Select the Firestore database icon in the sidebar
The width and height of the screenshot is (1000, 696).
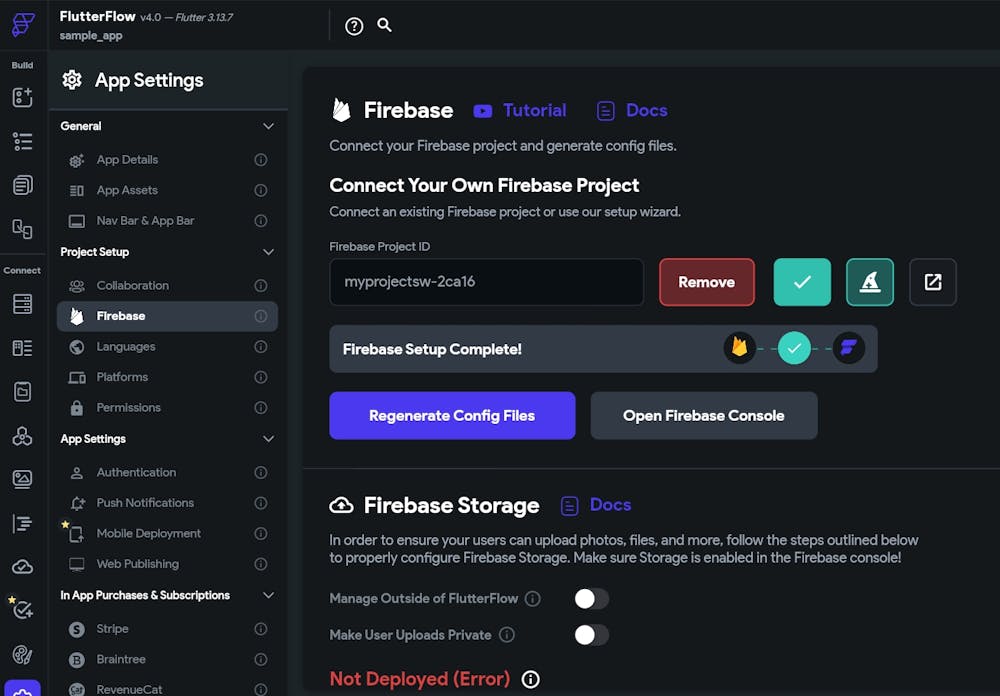coord(23,303)
